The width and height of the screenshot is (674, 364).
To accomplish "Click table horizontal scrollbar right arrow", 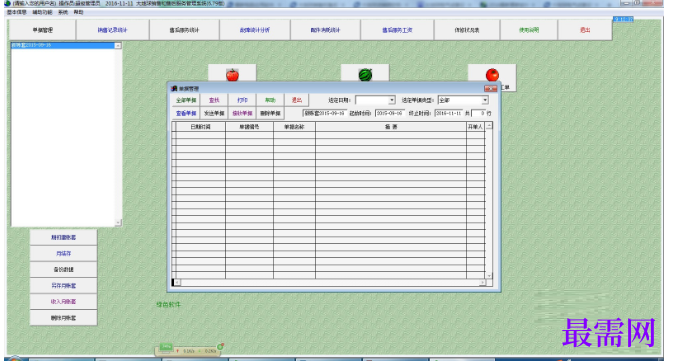I will pos(482,282).
